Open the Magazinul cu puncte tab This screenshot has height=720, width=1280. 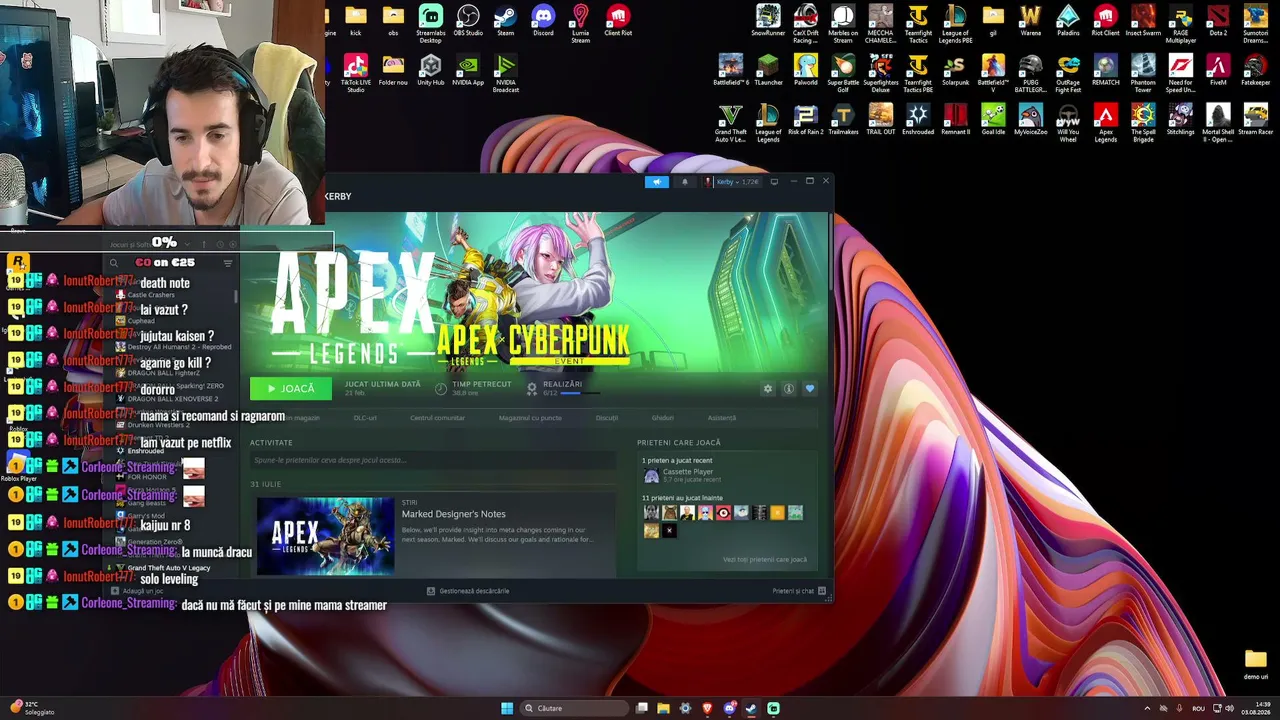point(530,418)
